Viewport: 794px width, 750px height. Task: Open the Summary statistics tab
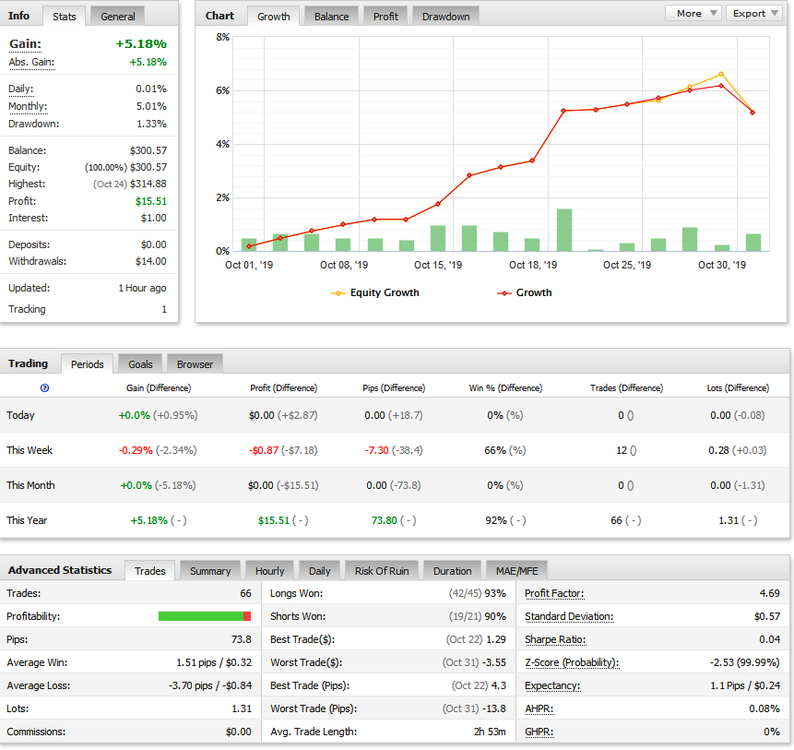(x=210, y=571)
